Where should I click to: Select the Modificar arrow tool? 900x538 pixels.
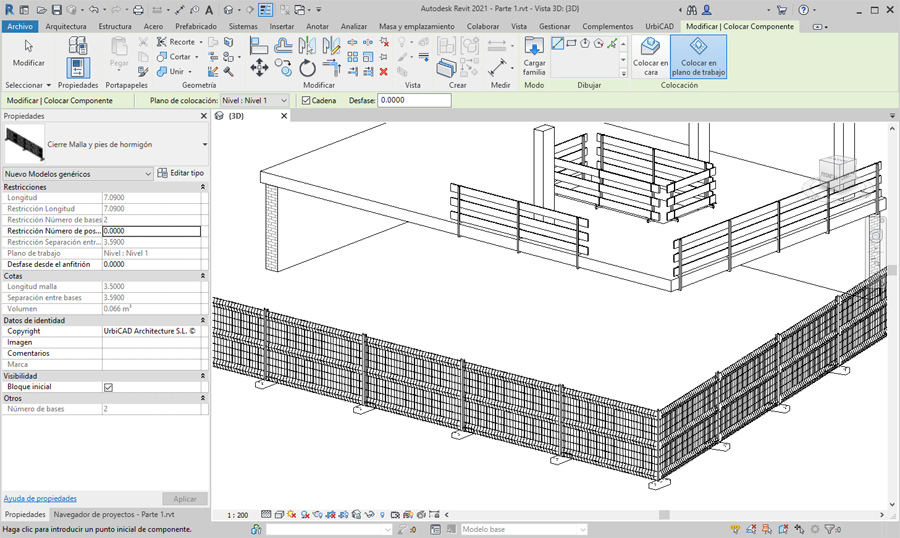click(x=28, y=51)
